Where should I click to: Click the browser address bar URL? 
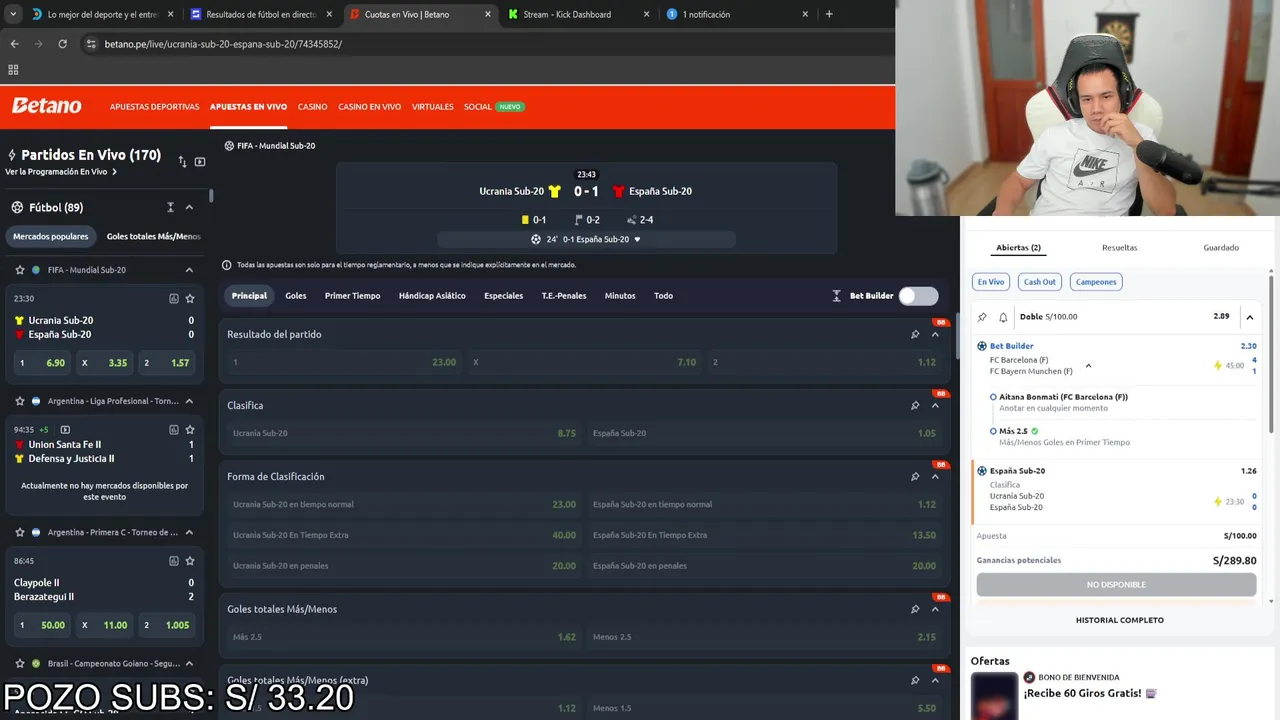[x=223, y=44]
